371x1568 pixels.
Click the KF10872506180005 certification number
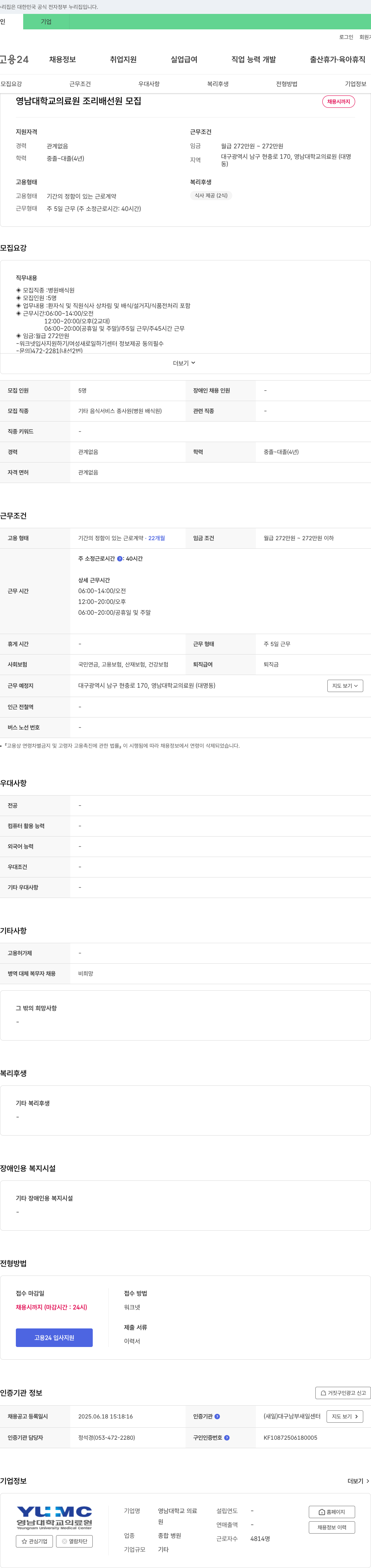click(x=291, y=1438)
